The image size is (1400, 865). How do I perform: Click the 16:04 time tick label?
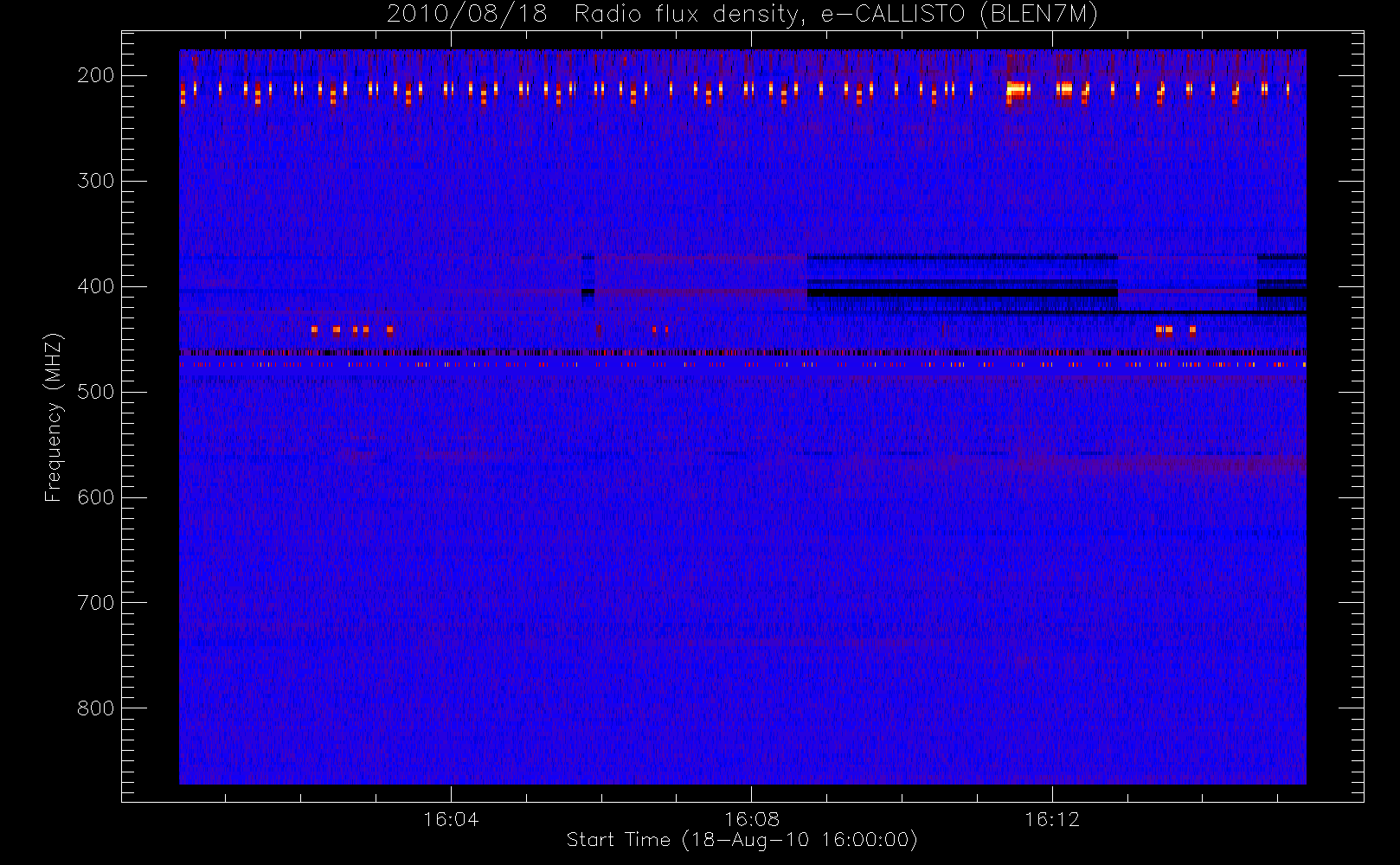(x=451, y=819)
